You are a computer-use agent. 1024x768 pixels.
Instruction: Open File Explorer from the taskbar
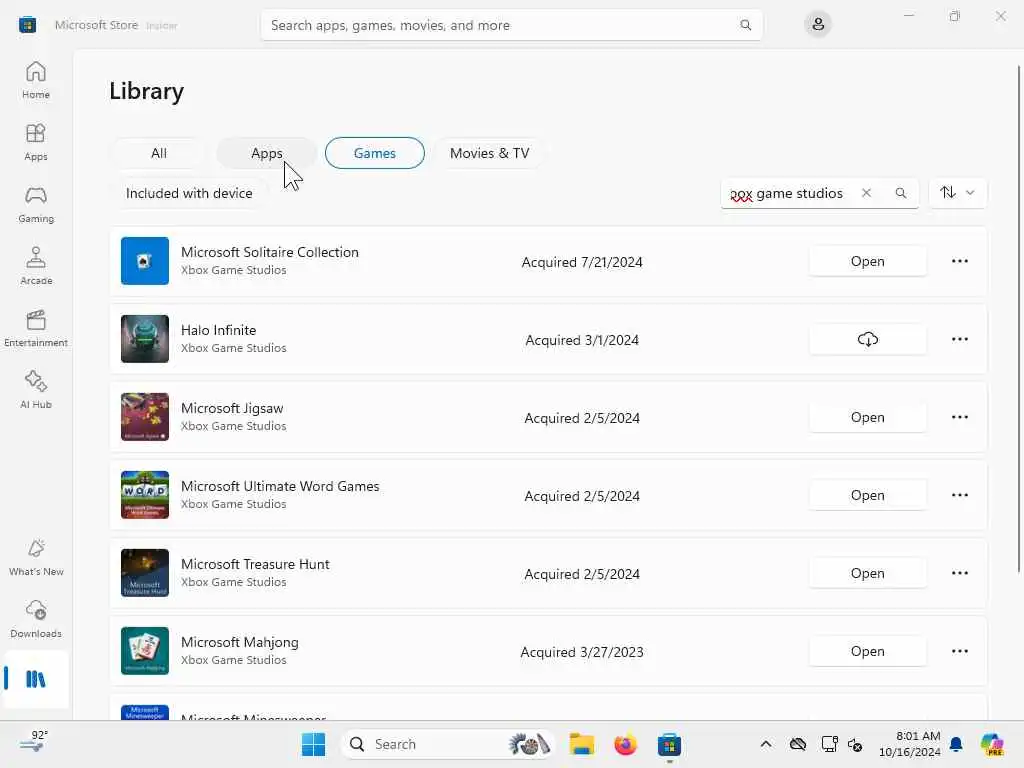581,744
